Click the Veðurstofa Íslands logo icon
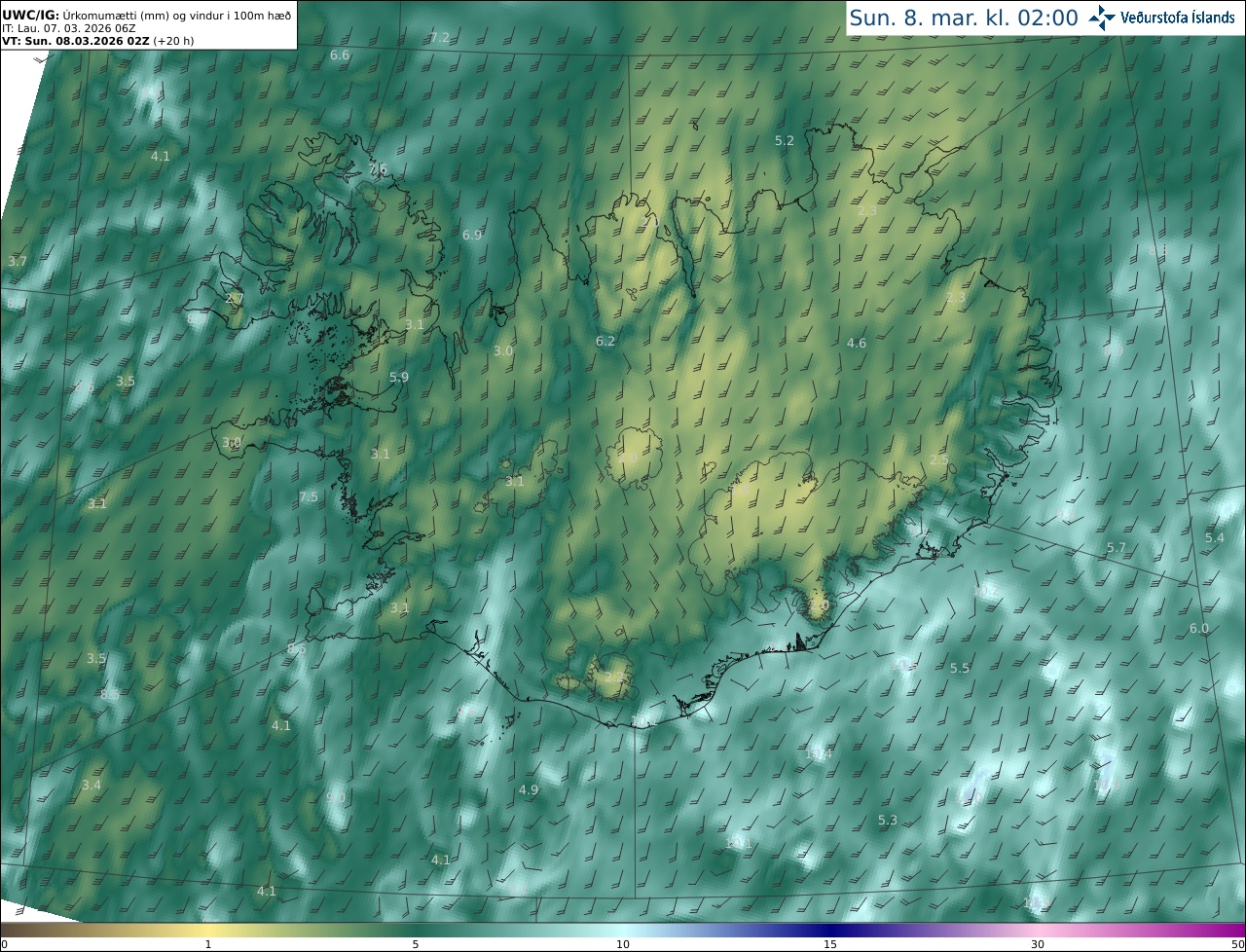 coord(1102,17)
